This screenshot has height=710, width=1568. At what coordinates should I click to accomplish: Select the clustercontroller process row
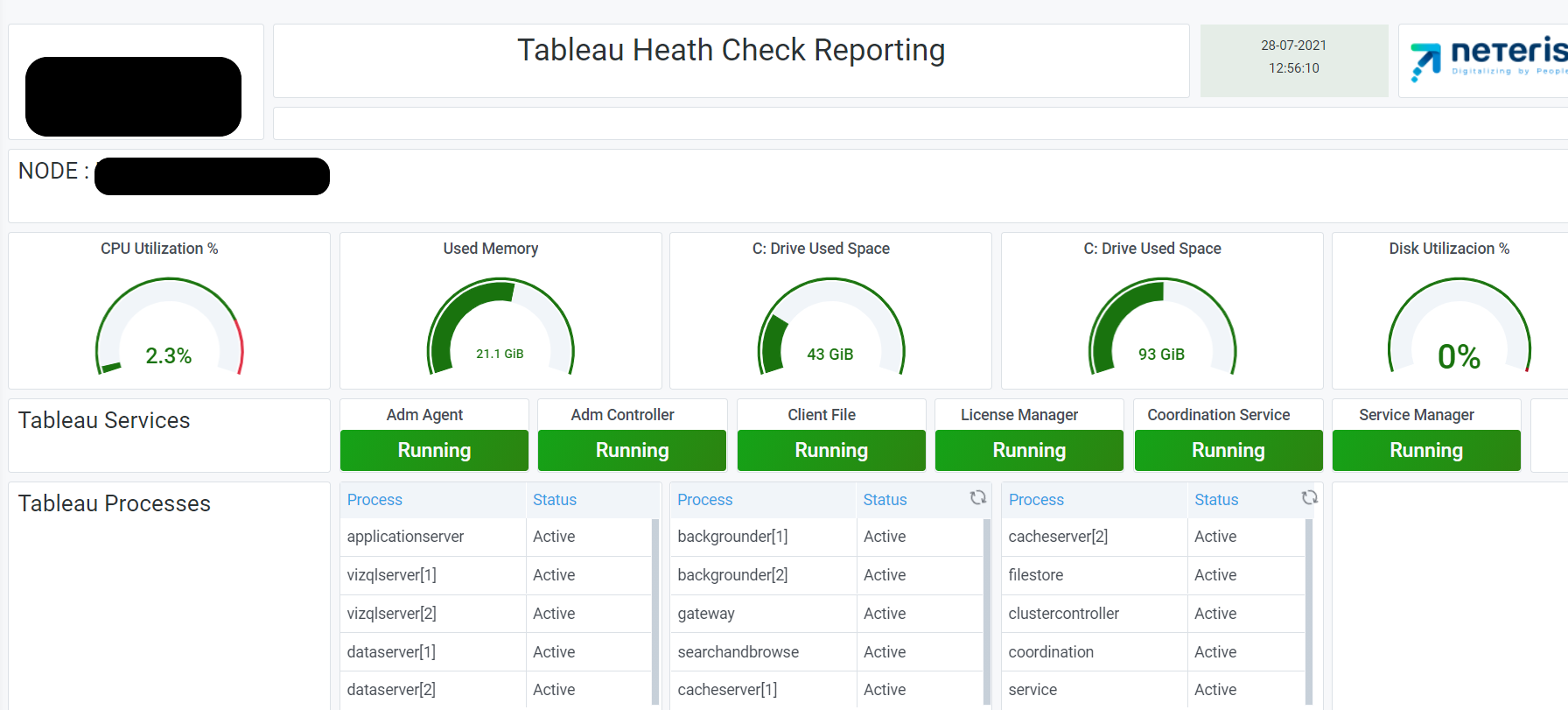pos(1153,614)
